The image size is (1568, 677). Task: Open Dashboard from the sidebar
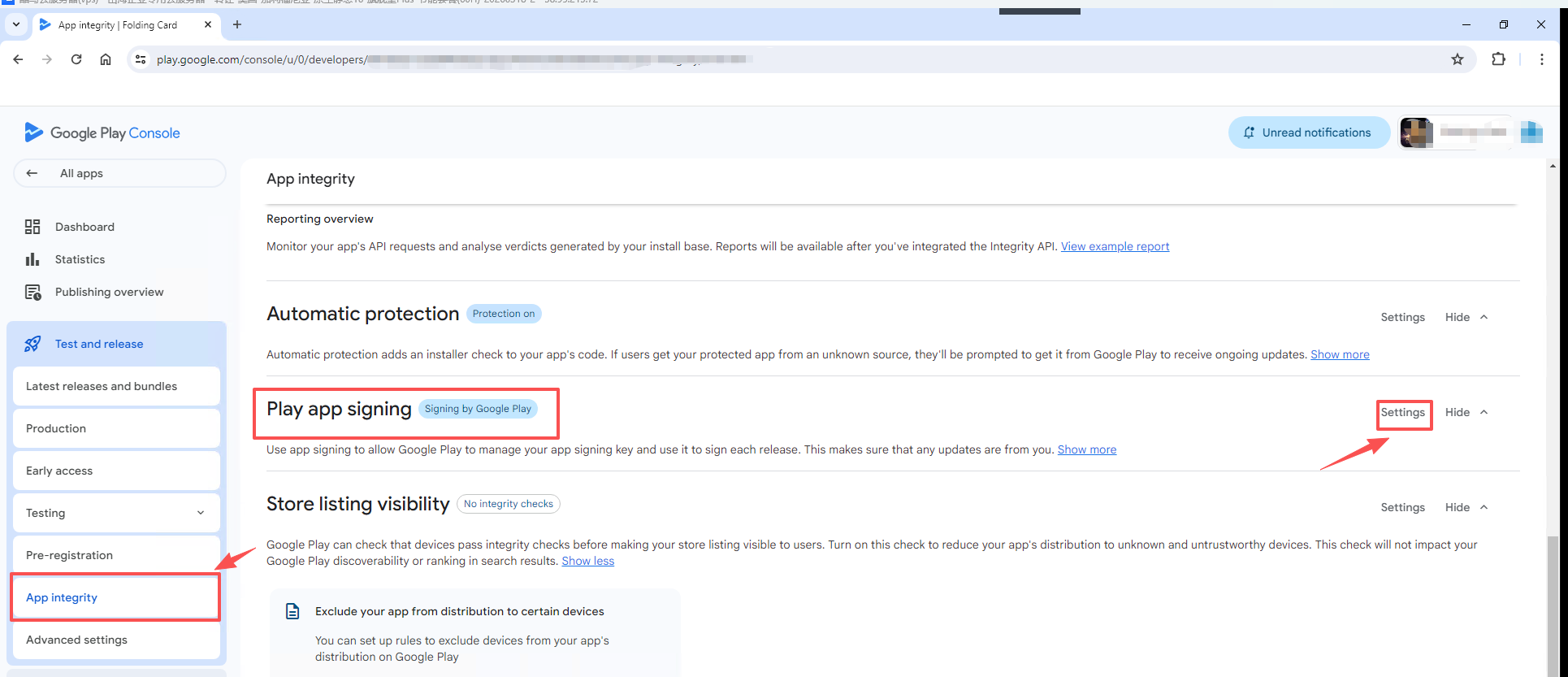(84, 227)
